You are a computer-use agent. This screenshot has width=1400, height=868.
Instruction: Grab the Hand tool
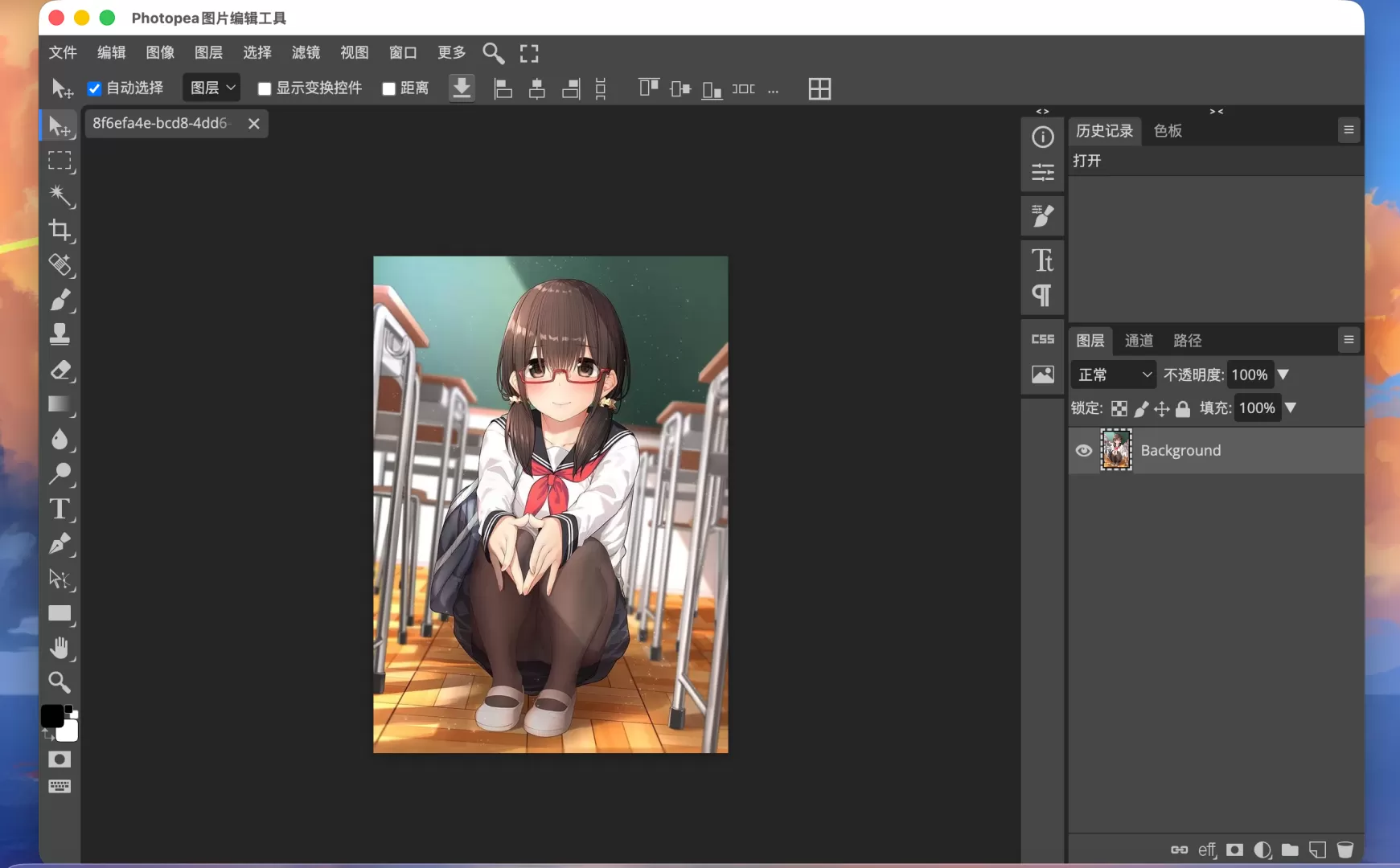pos(60,647)
